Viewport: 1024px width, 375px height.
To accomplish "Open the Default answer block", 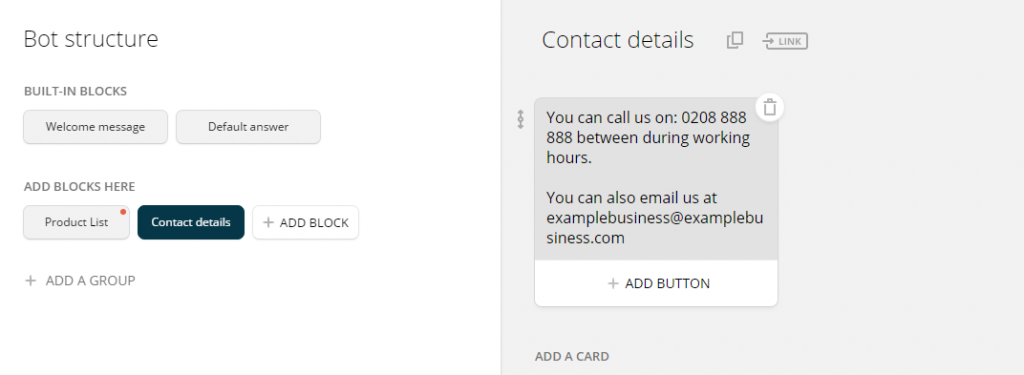I will 248,127.
